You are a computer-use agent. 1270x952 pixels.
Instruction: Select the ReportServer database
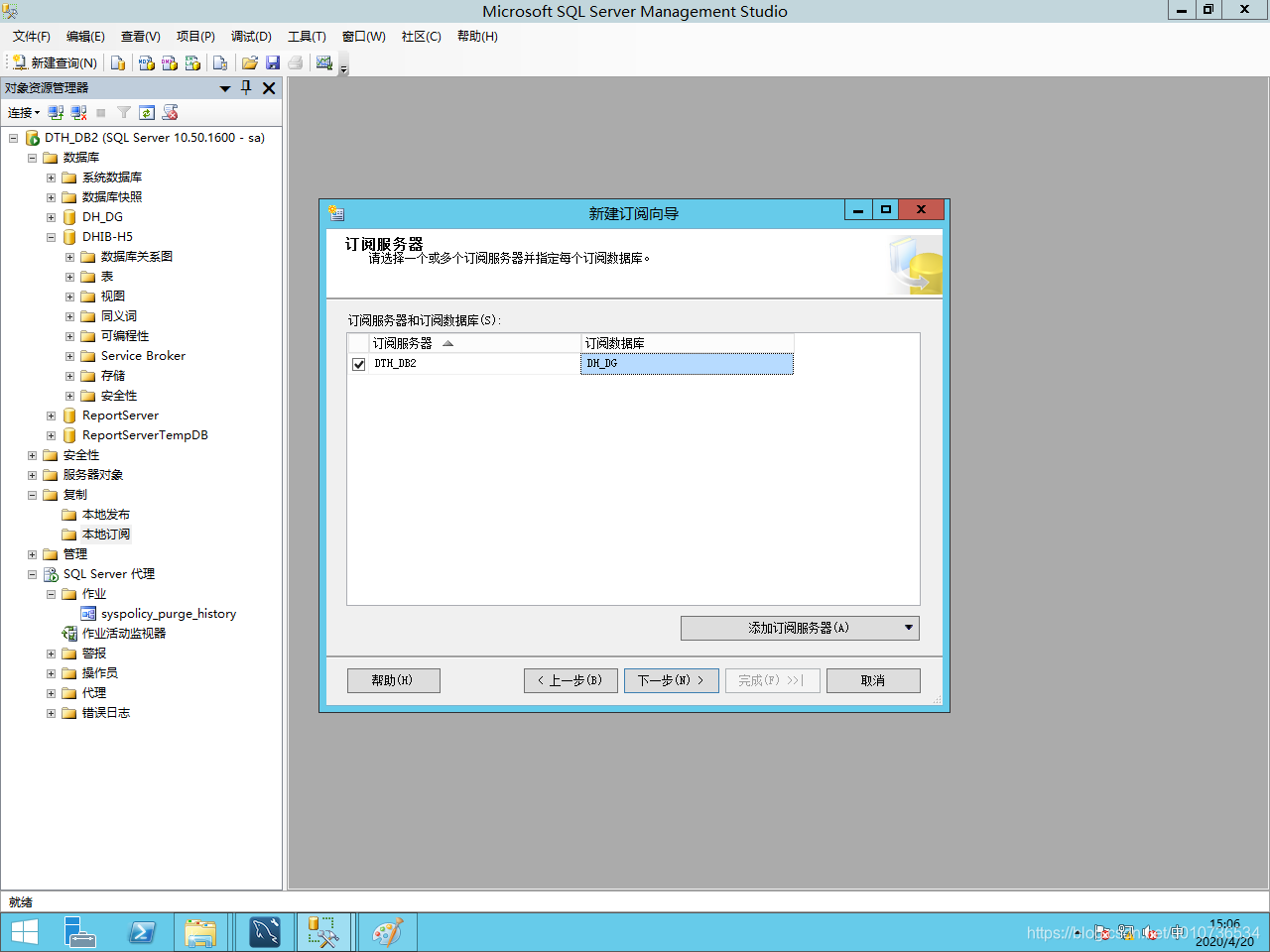point(120,416)
